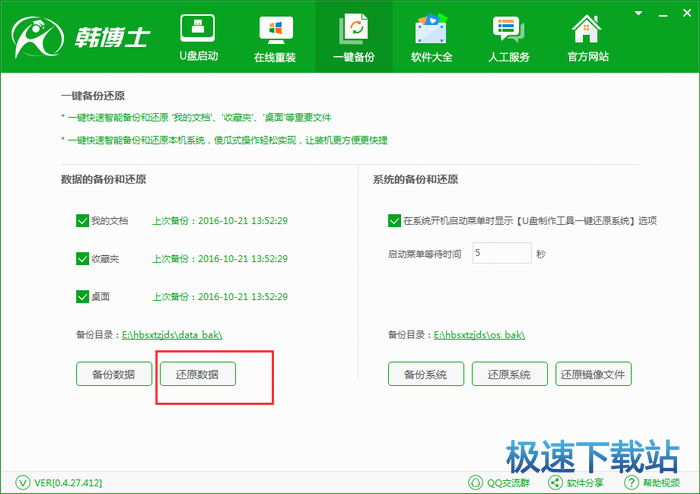The width and height of the screenshot is (700, 494).
Task: Open the 在线重装 monitor icon
Action: click(x=275, y=30)
